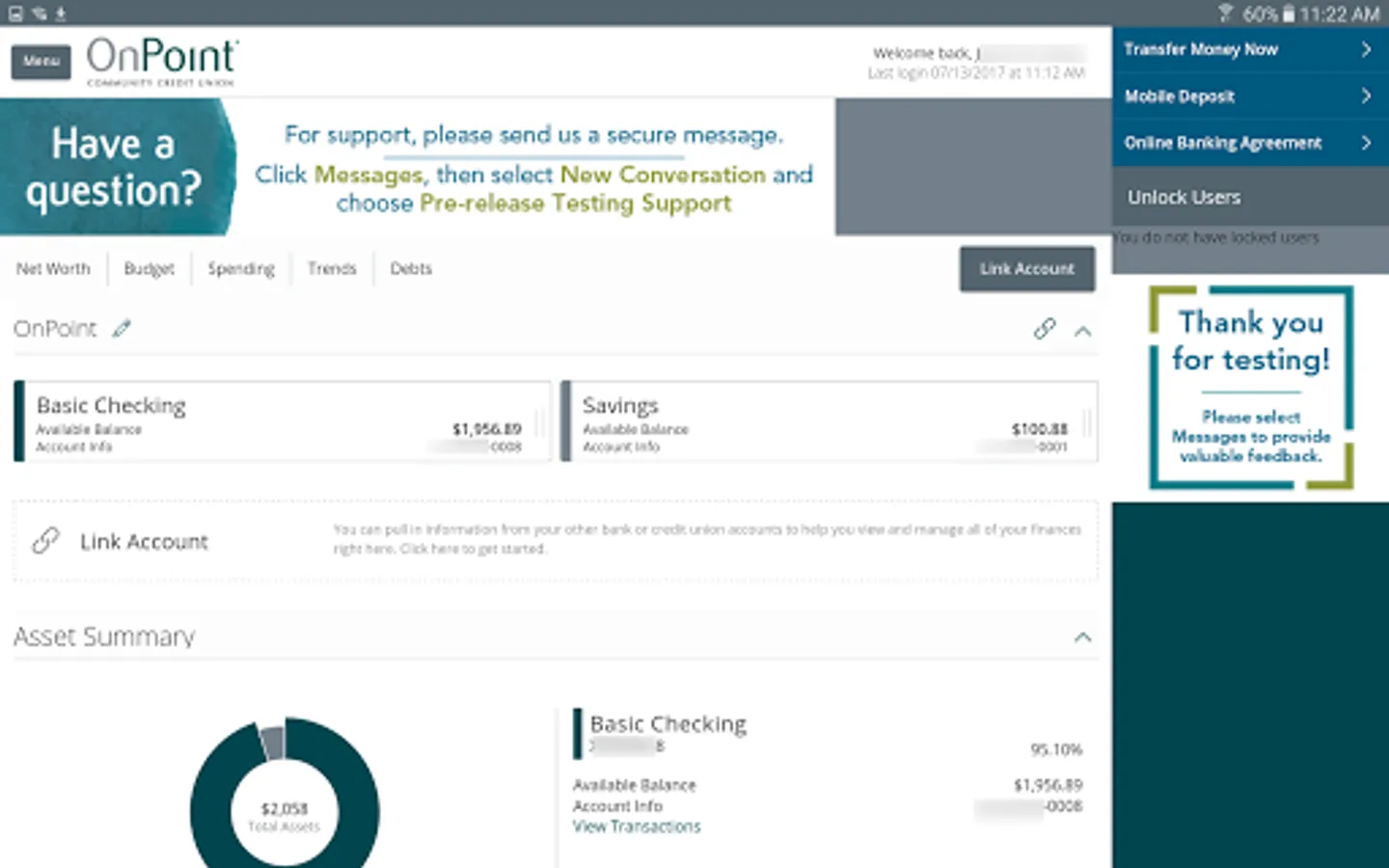Click the View Transactions link
1389x868 pixels.
pyautogui.click(x=637, y=827)
